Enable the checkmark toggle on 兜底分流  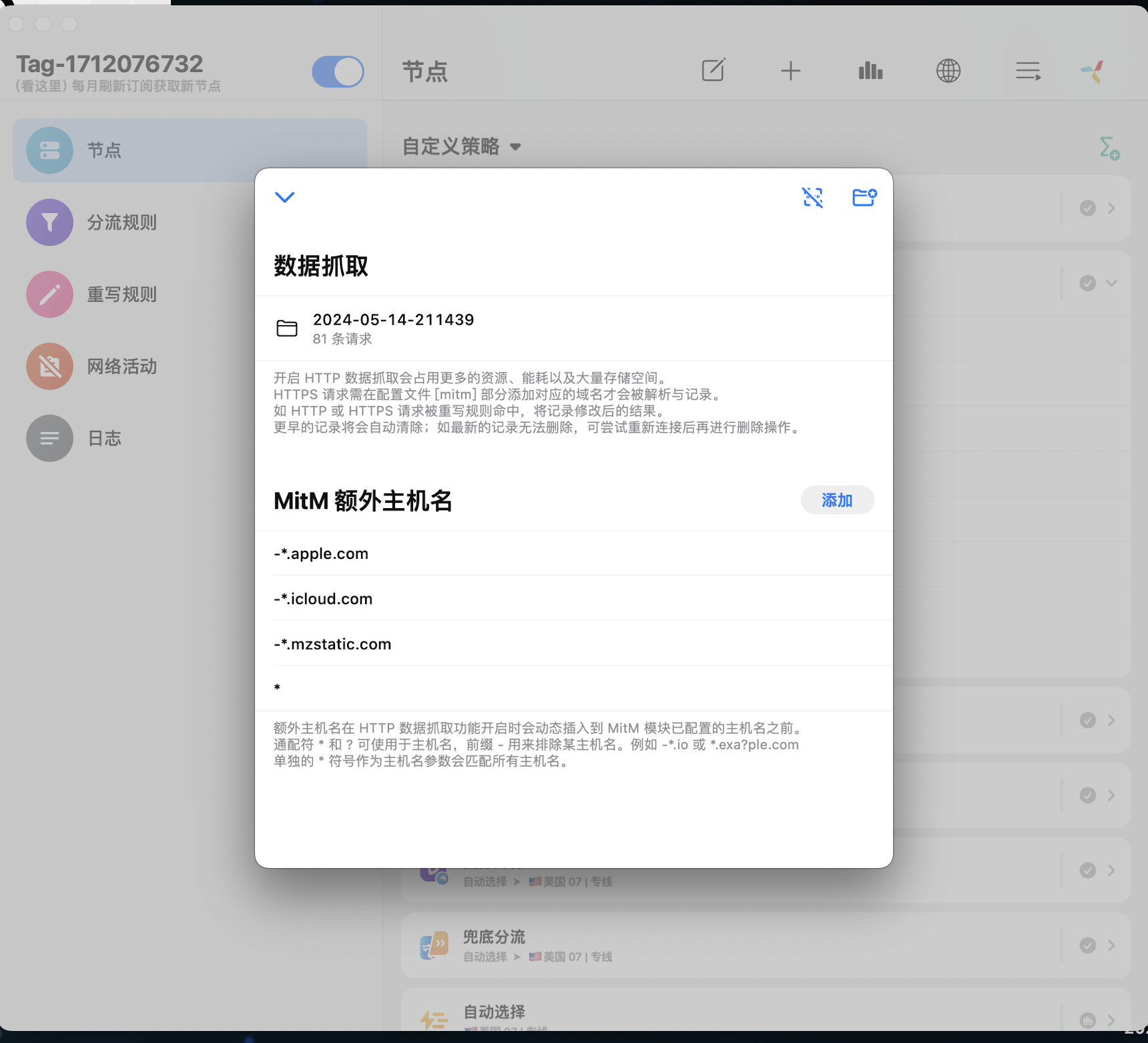(1087, 945)
